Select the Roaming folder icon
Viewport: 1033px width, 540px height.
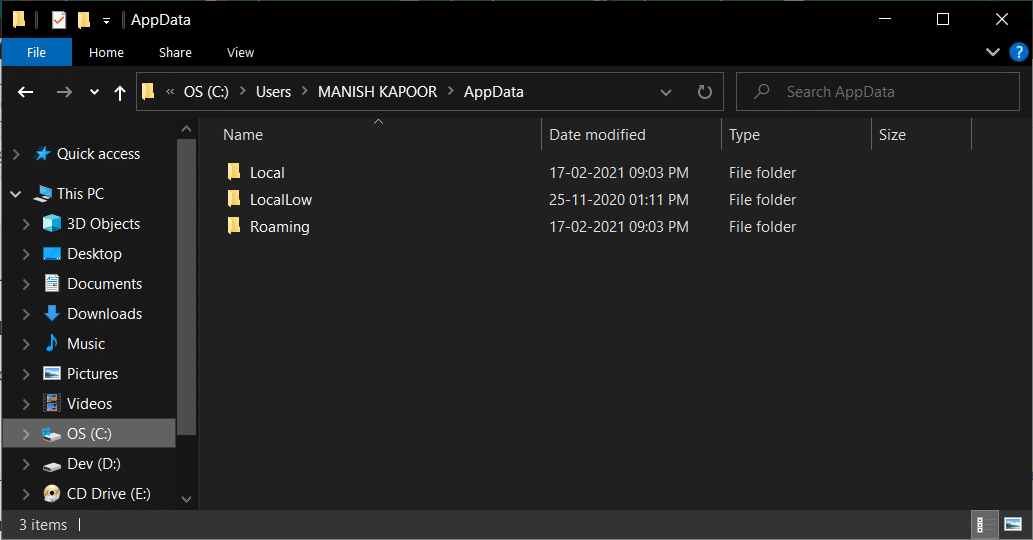pos(234,227)
